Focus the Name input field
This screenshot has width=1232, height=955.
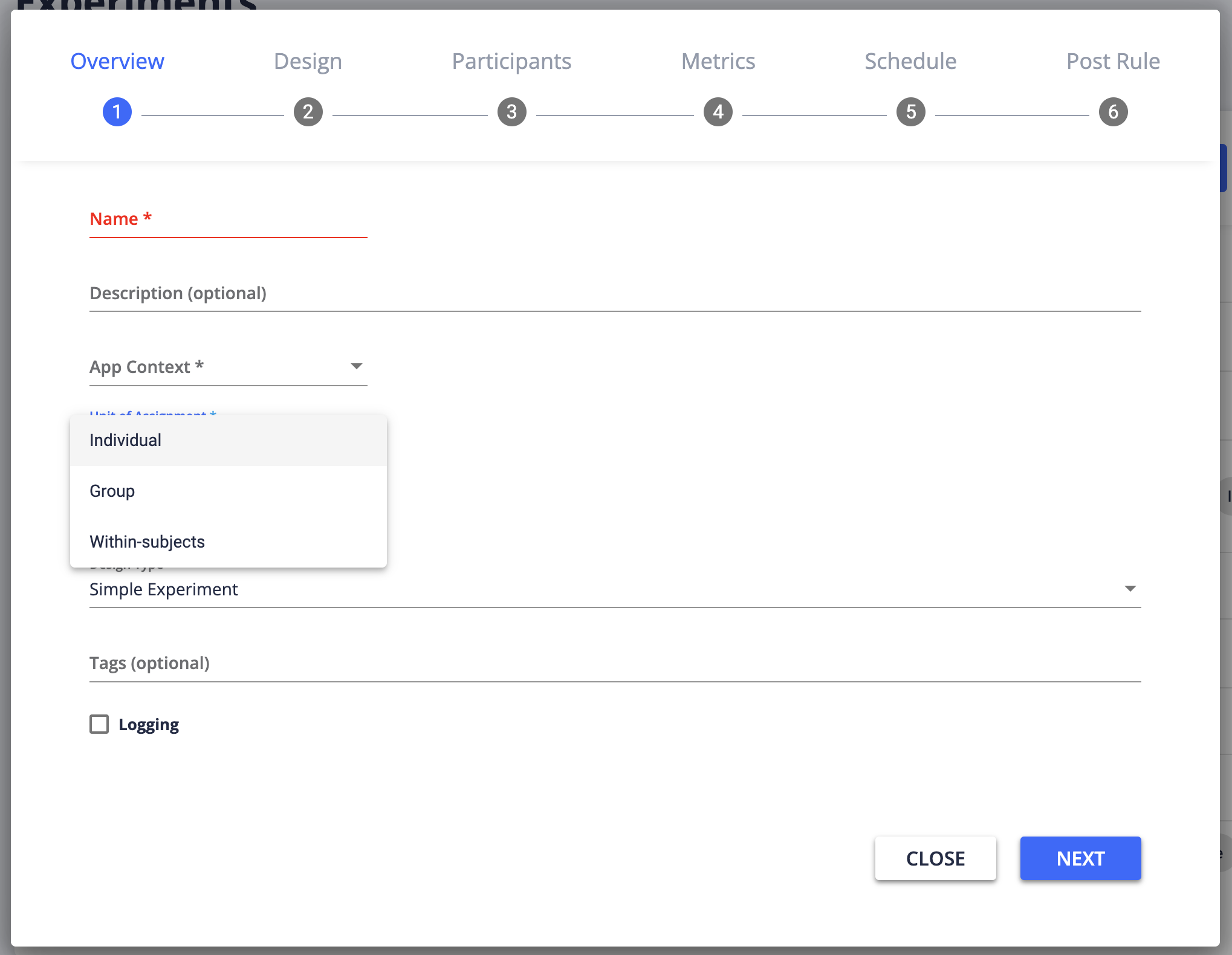click(x=228, y=219)
